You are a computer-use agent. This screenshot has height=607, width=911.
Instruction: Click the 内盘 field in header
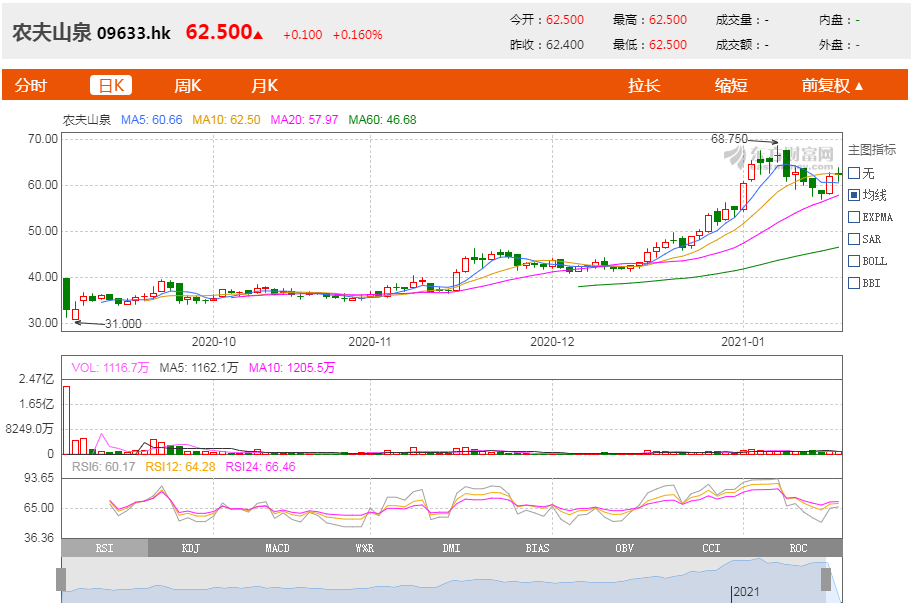coord(839,20)
